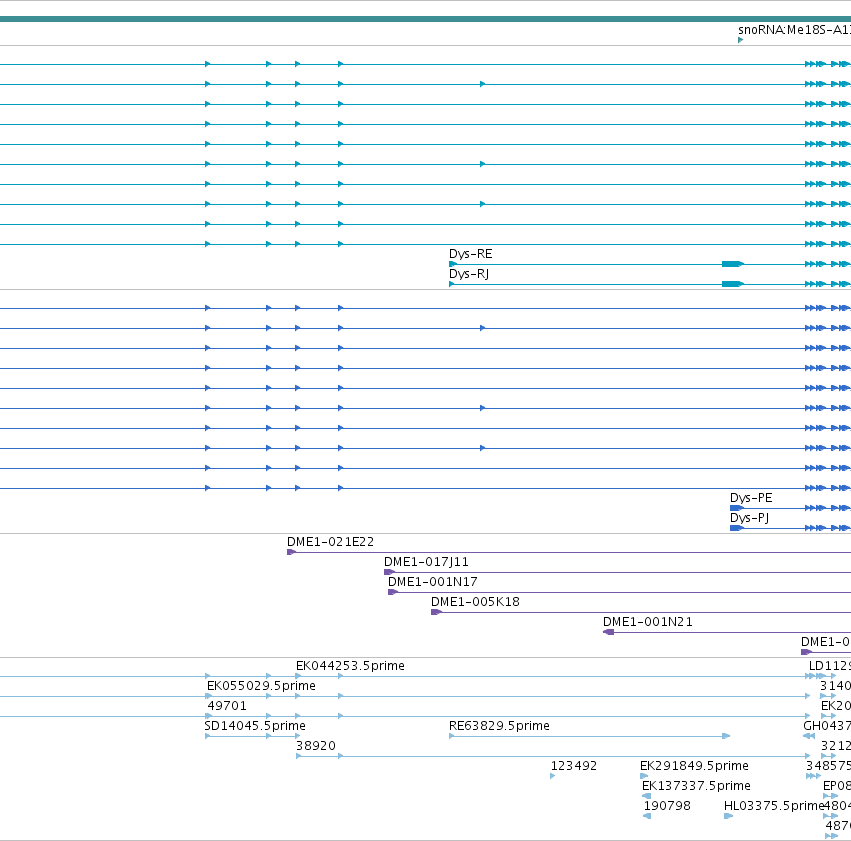Click the Dys-PE protein feature label
The height and width of the screenshot is (841, 851).
point(751,498)
